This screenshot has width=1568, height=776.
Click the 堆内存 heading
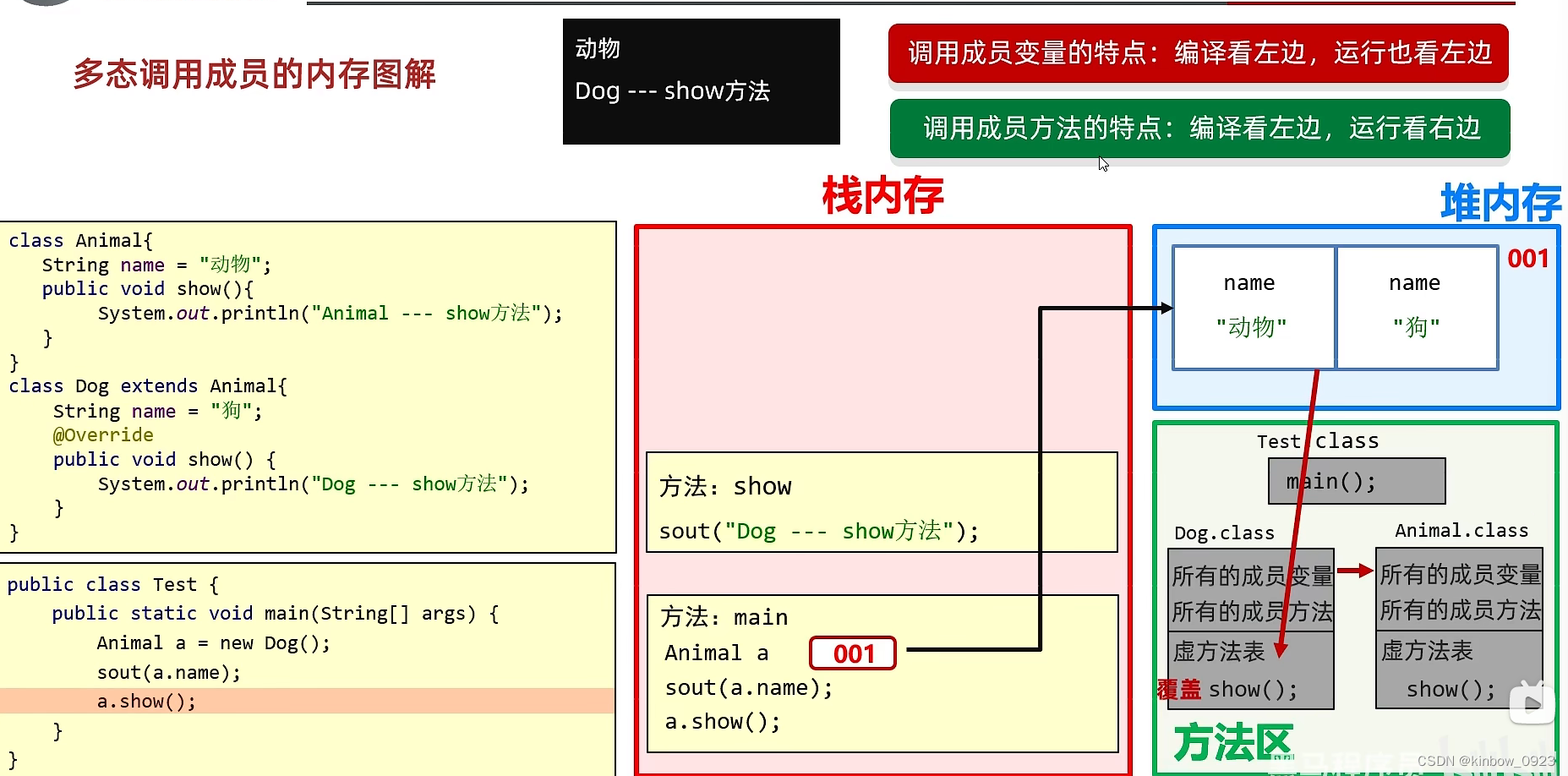point(1500,204)
